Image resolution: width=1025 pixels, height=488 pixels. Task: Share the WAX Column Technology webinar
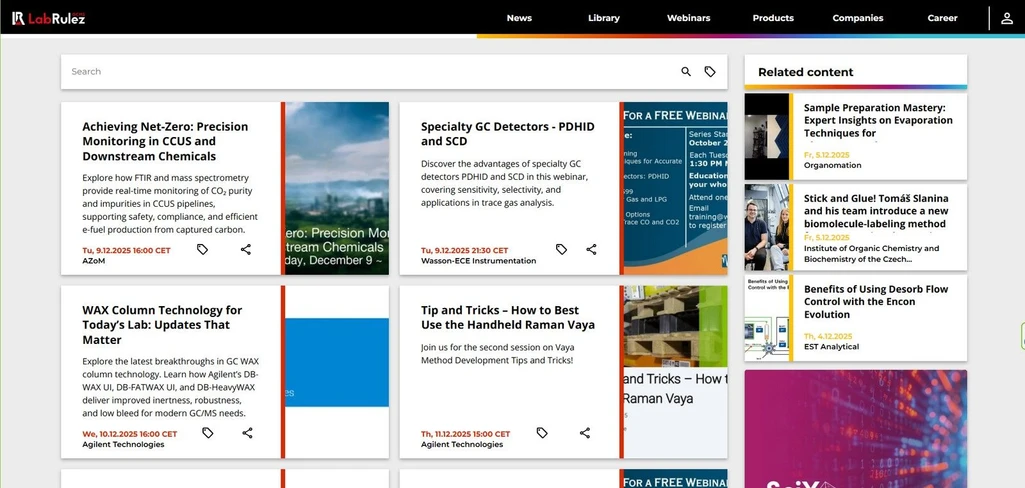(247, 433)
